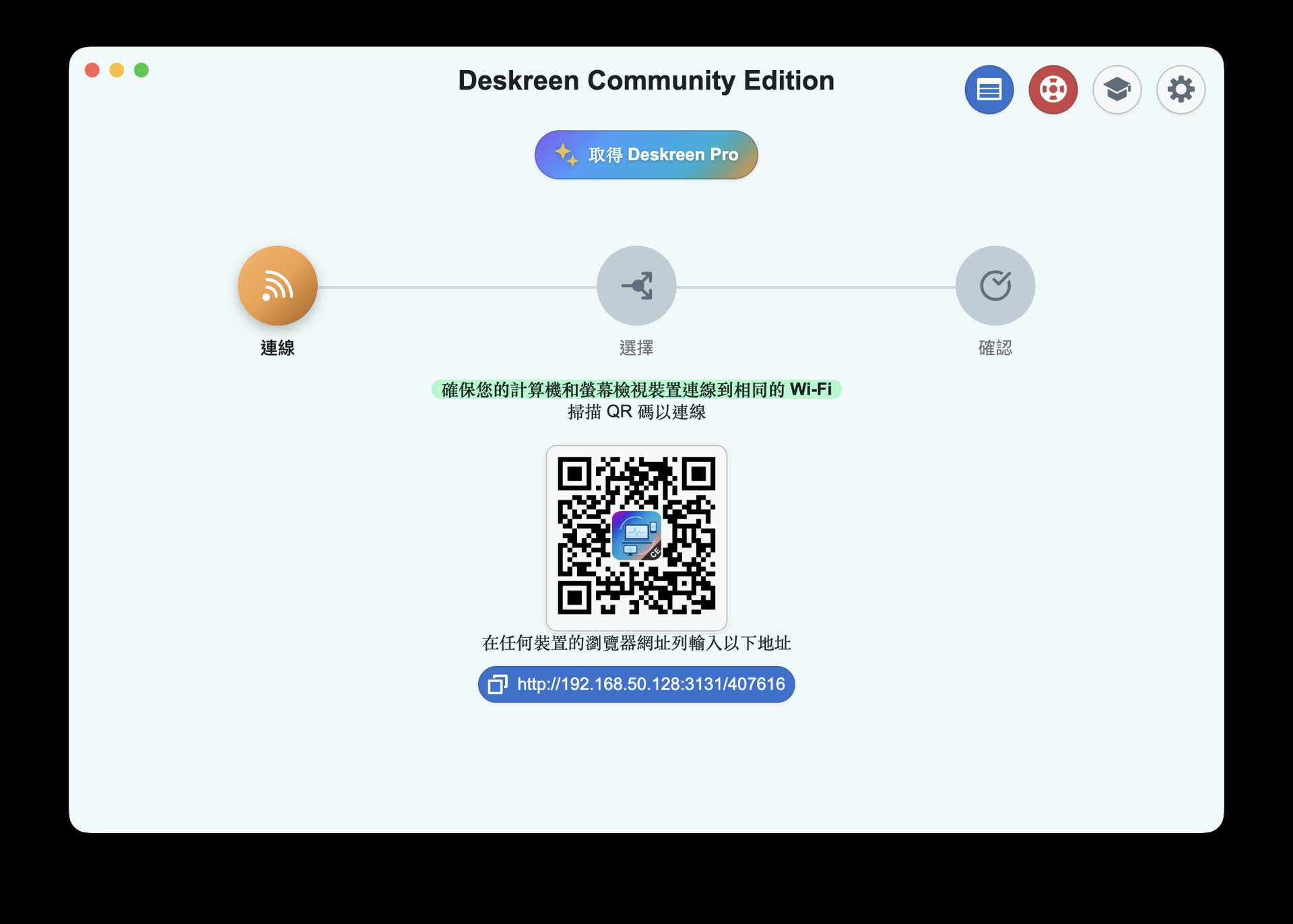Viewport: 1293px width, 924px height.
Task: Select the orange 連線 step icon
Action: point(277,286)
